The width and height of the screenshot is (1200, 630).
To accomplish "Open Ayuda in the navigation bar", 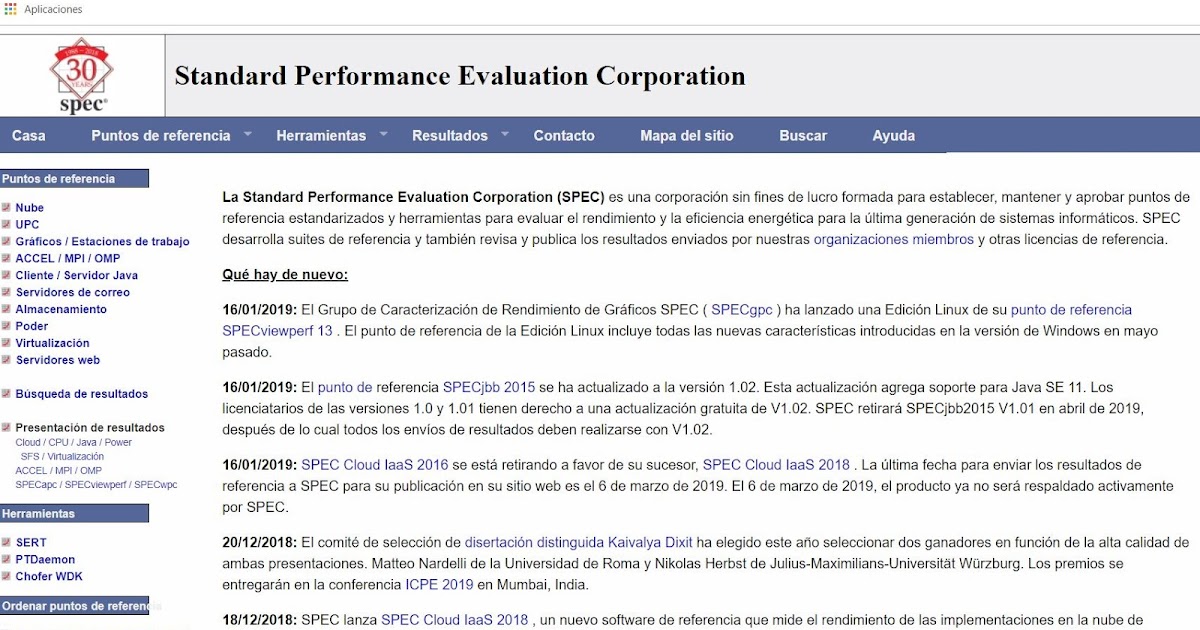I will click(x=894, y=136).
